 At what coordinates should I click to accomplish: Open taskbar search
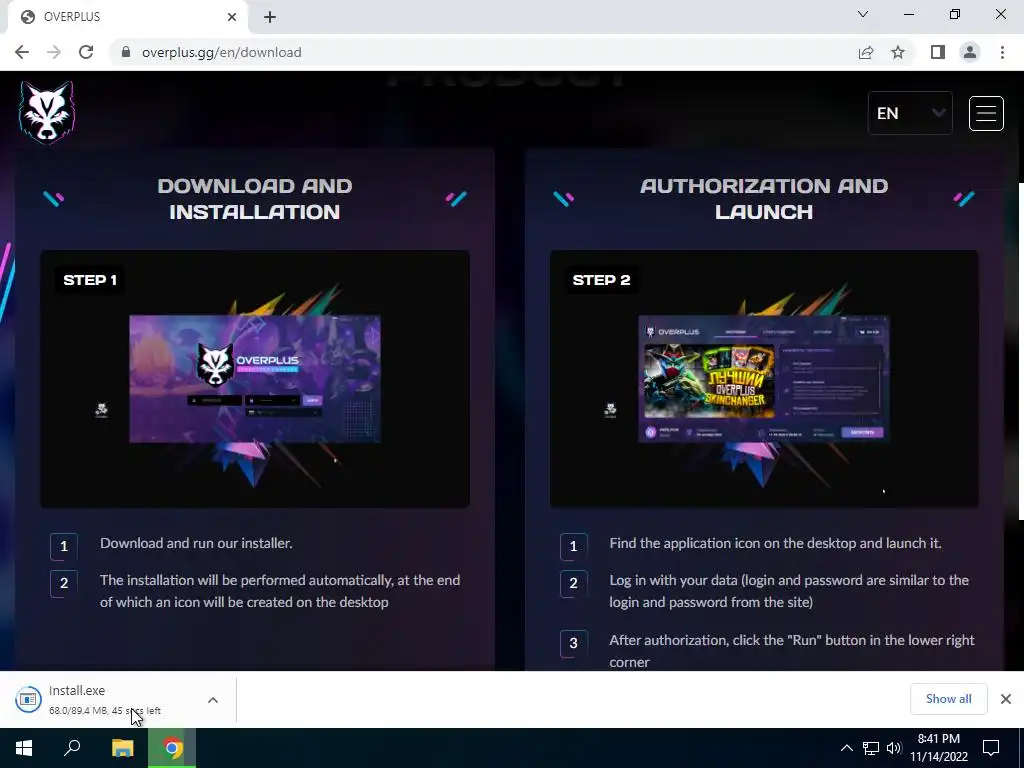(72, 748)
